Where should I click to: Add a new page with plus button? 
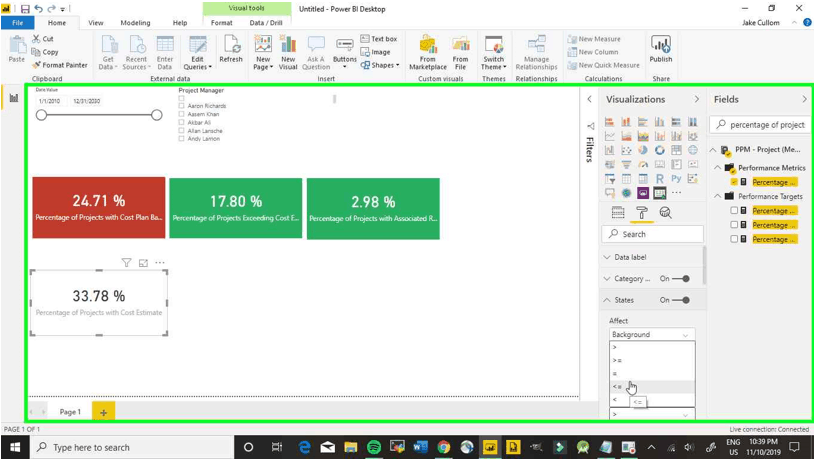tap(103, 412)
